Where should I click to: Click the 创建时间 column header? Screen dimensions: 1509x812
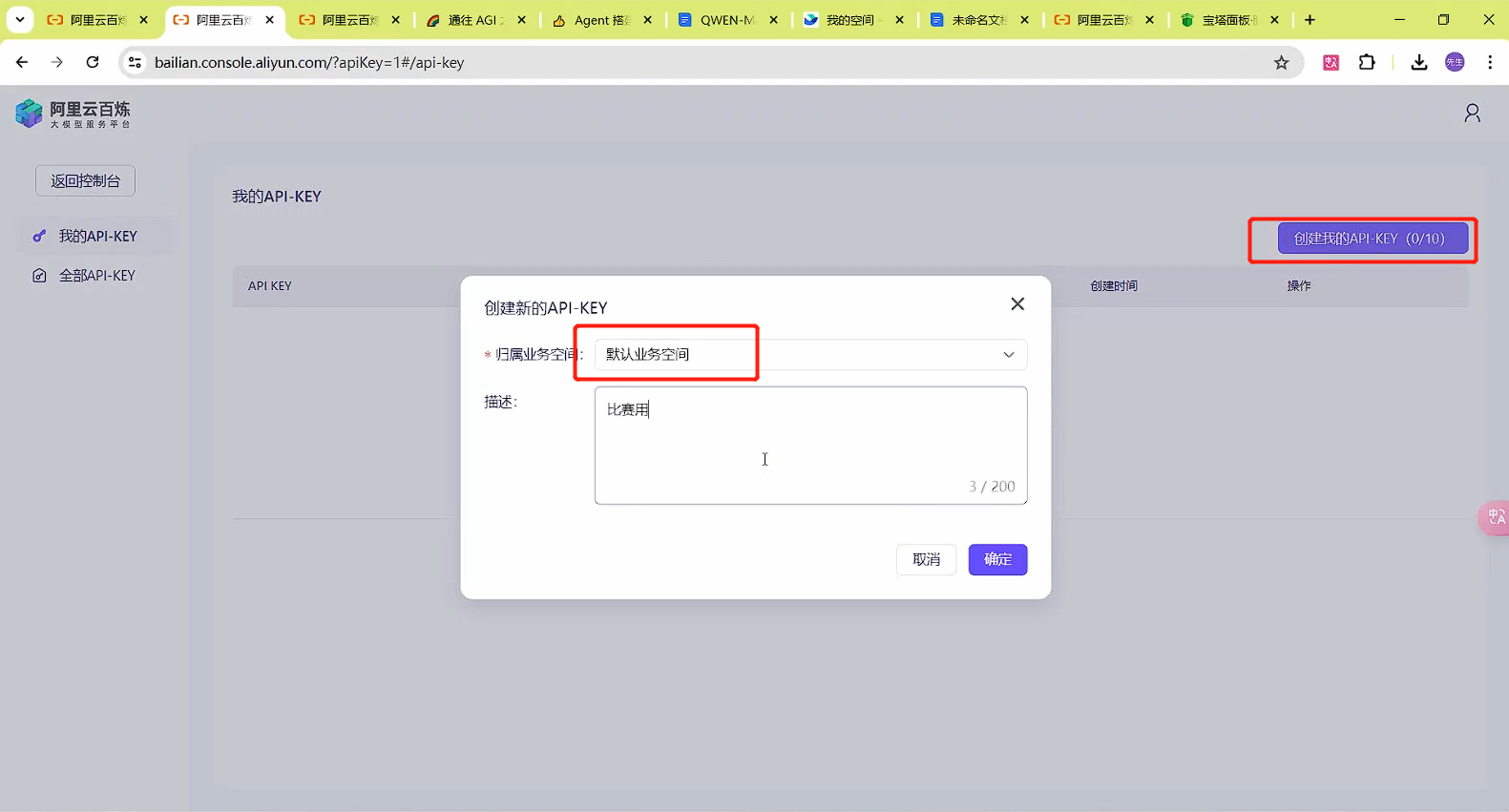pos(1114,286)
